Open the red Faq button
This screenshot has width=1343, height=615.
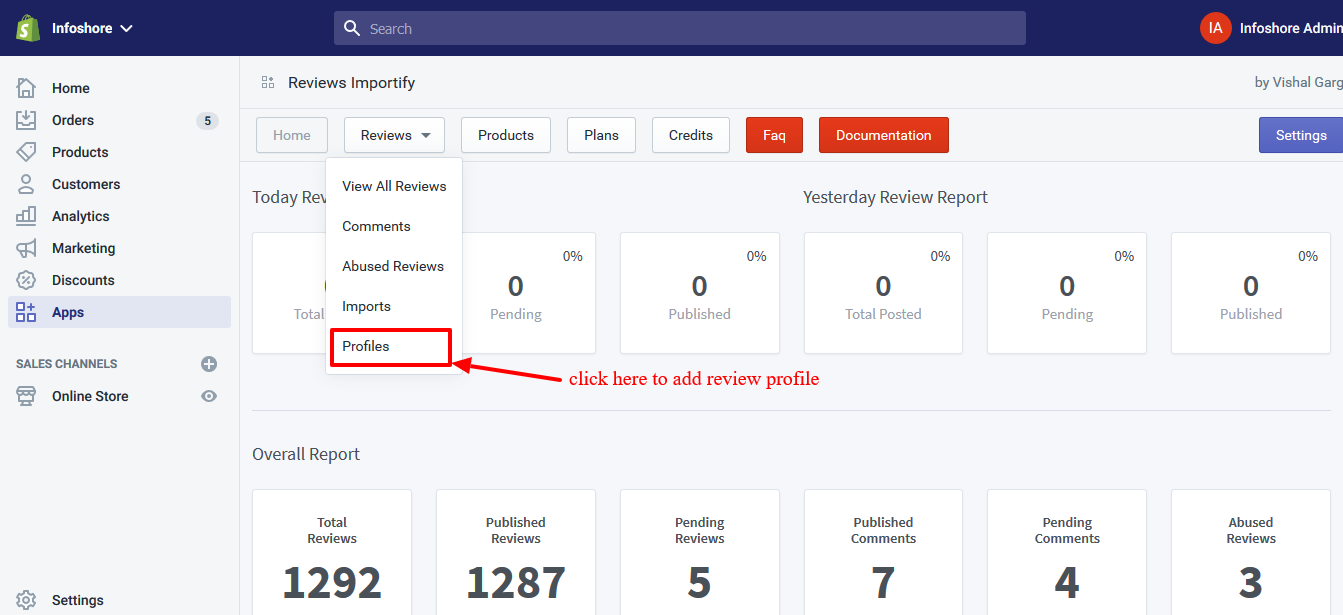774,135
